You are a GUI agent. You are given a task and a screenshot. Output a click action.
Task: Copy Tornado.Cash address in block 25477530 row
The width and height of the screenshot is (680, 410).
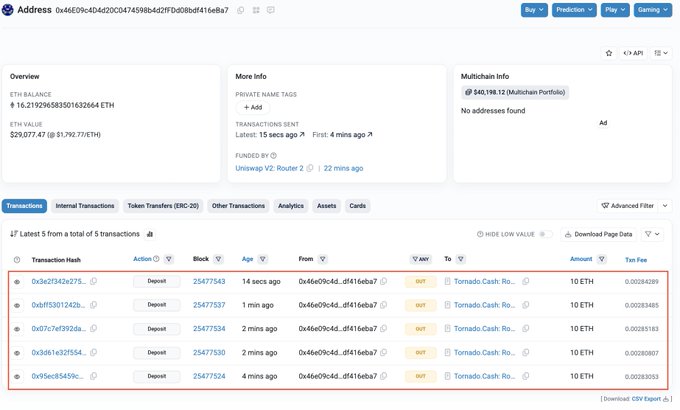[x=526, y=352]
